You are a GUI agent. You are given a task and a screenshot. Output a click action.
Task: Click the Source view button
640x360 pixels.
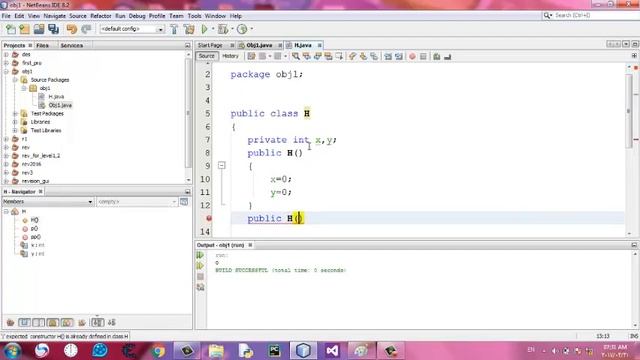tap(207, 56)
